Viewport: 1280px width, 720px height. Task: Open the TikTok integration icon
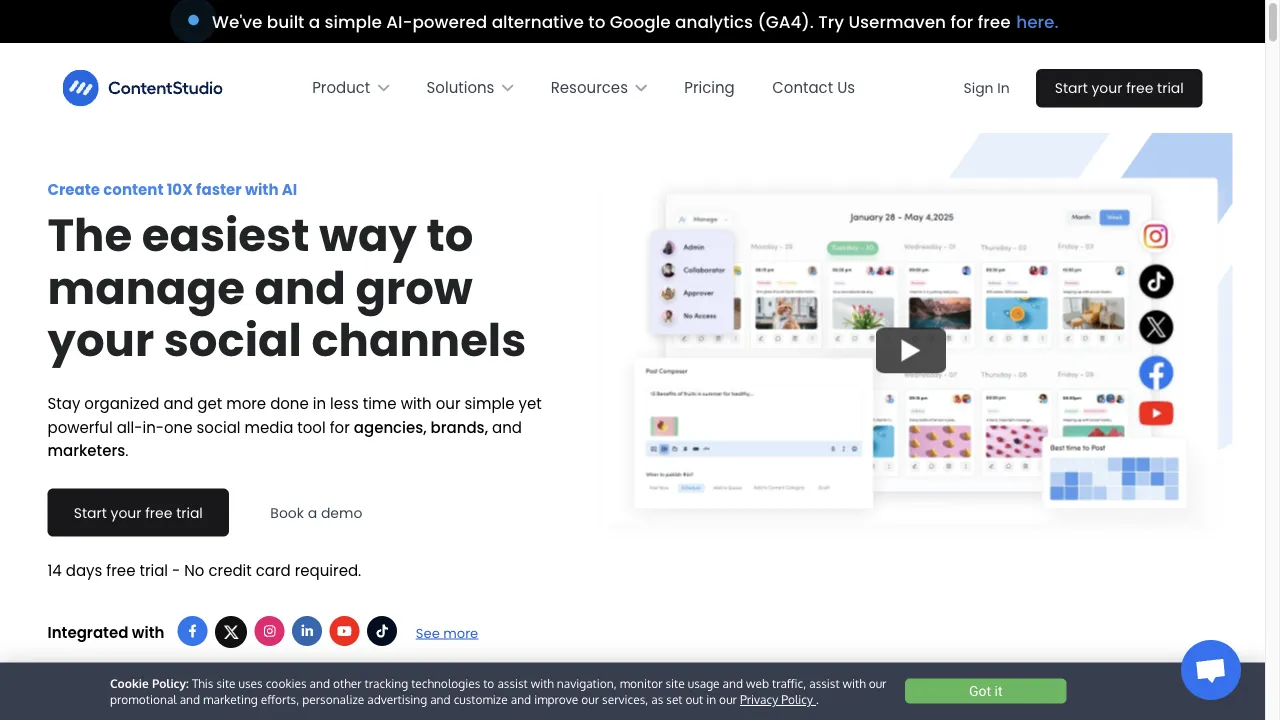point(382,631)
